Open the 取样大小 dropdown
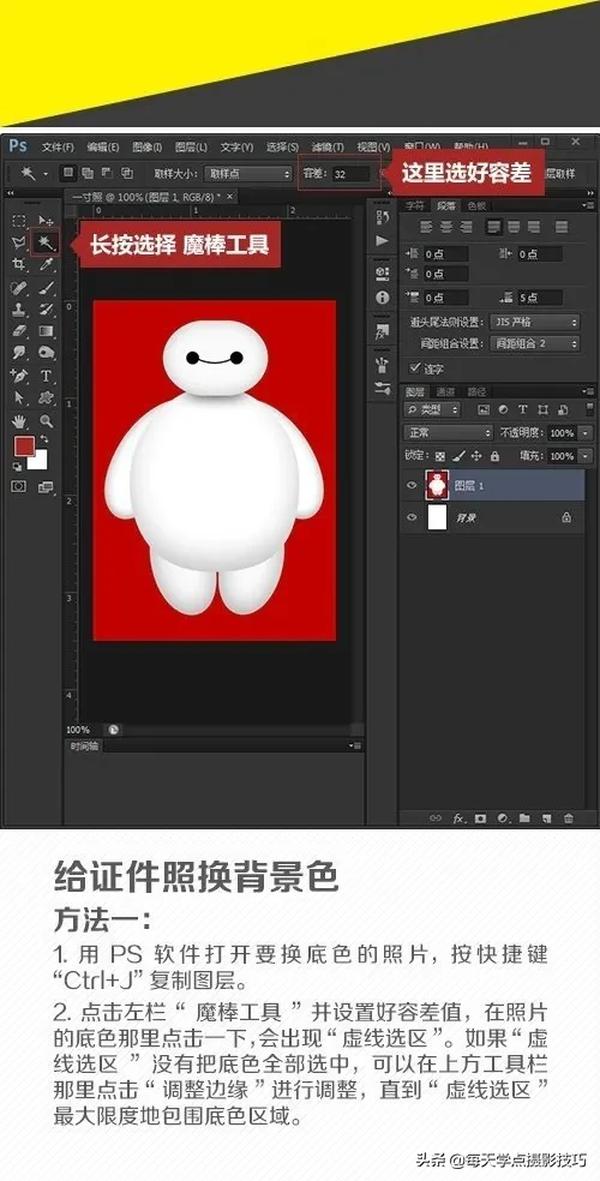Screen dimensions: 600x1181 (247, 173)
